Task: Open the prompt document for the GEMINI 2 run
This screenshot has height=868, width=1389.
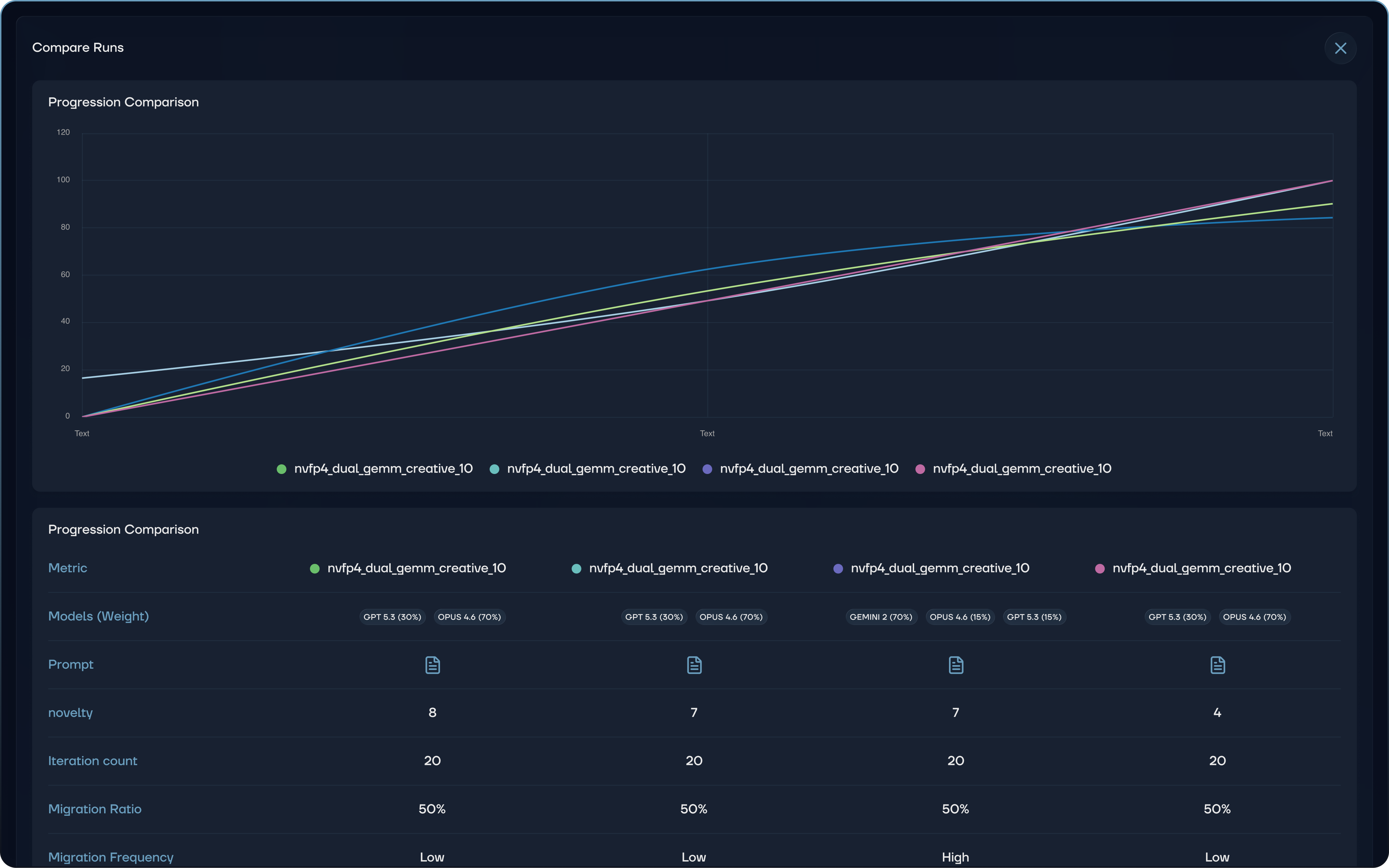Action: tap(955, 665)
